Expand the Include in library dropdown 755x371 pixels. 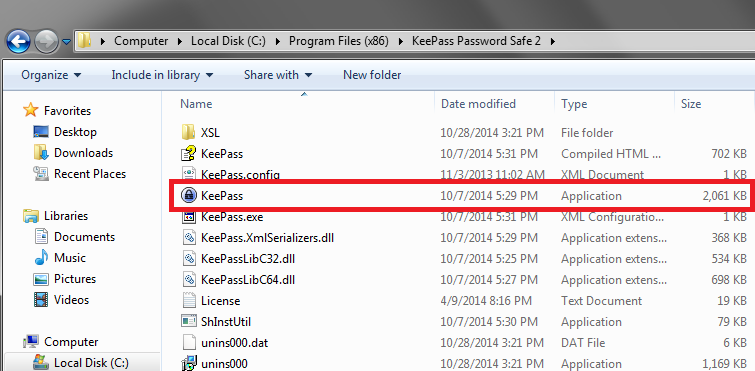pos(162,75)
